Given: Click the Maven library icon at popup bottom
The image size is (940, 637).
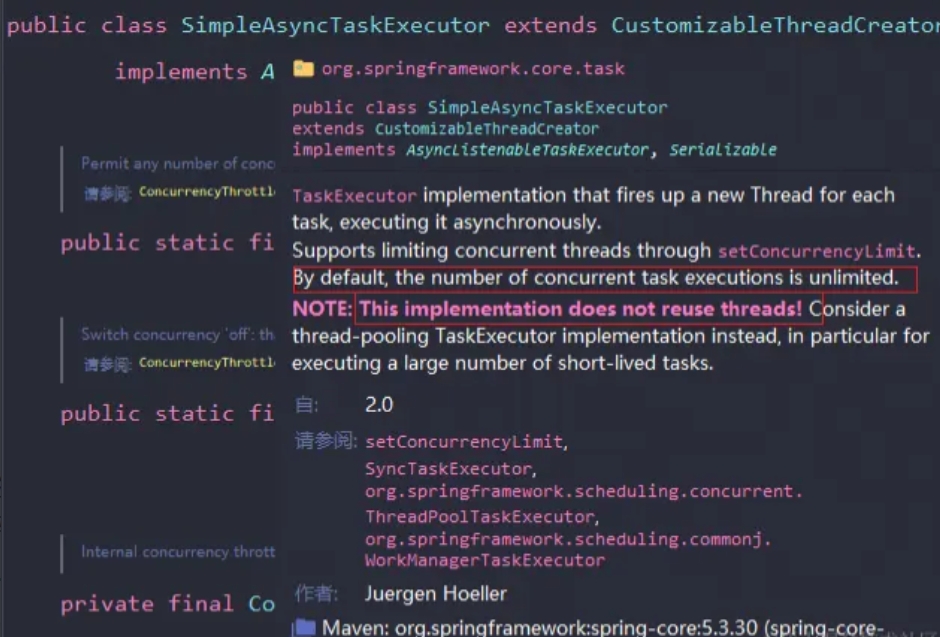Looking at the screenshot, I should coord(305,627).
